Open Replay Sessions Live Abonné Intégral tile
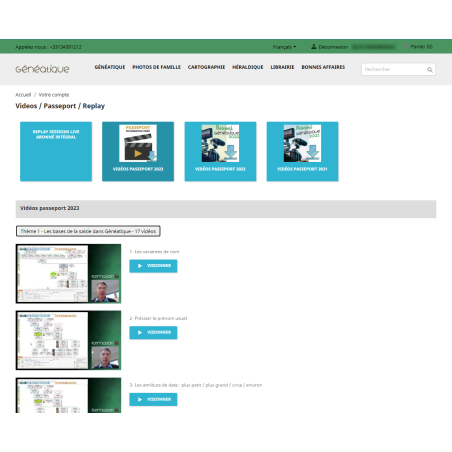The height and width of the screenshot is (452, 452). point(56,151)
